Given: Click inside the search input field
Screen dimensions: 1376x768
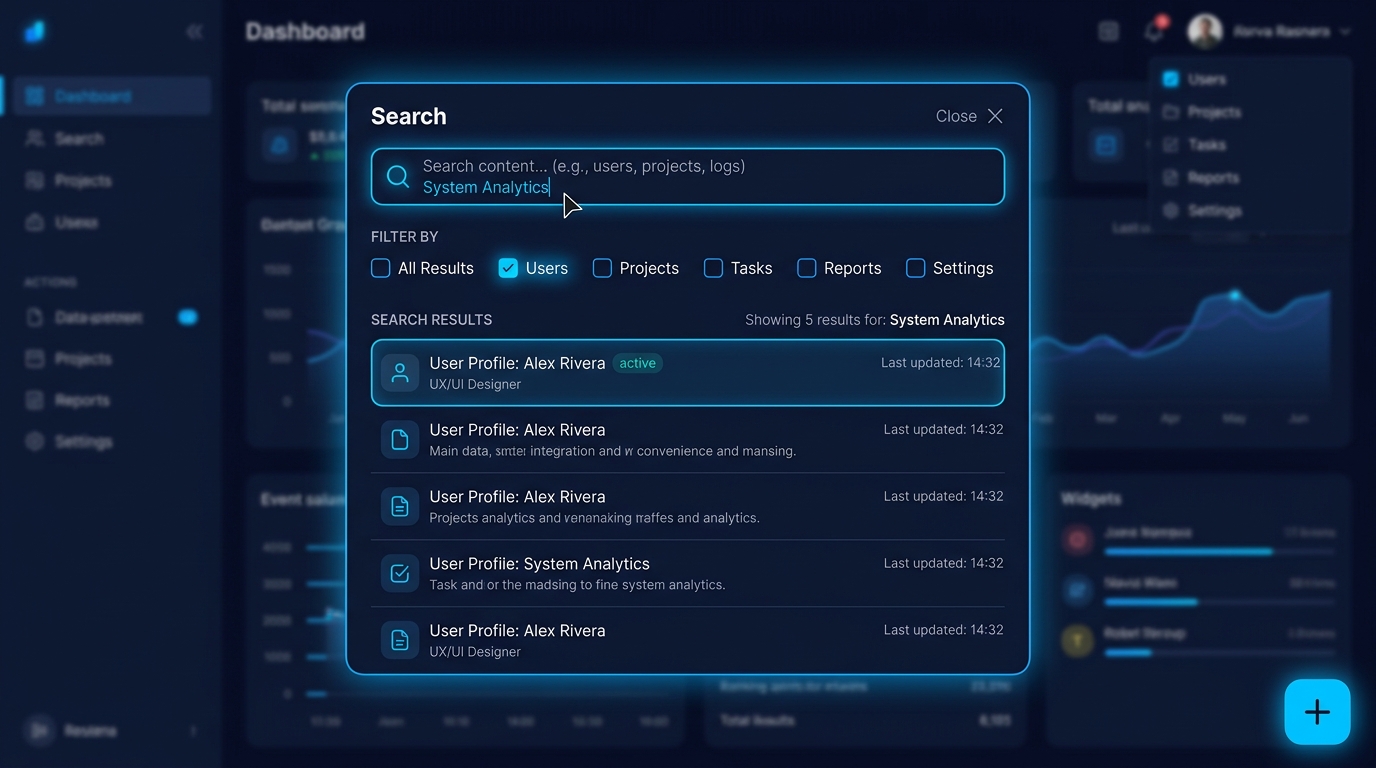Looking at the screenshot, I should pyautogui.click(x=688, y=177).
